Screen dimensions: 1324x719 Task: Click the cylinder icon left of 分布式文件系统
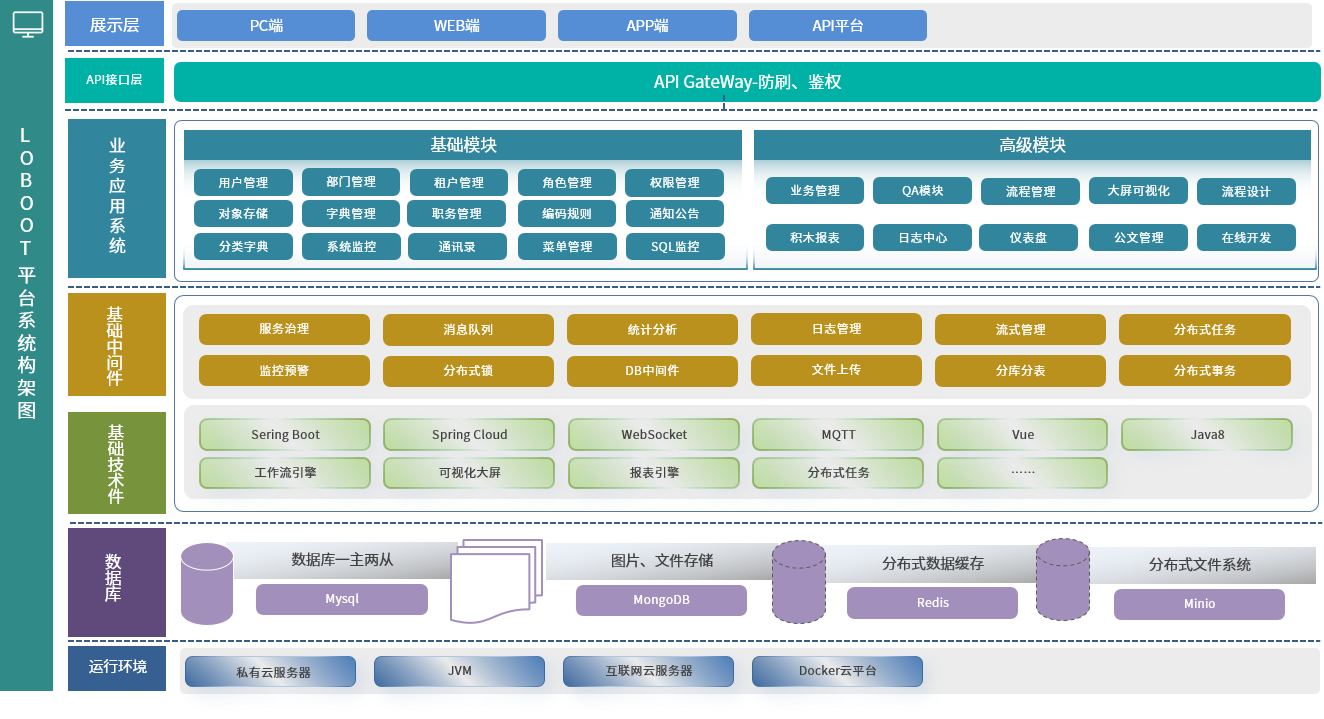1062,580
